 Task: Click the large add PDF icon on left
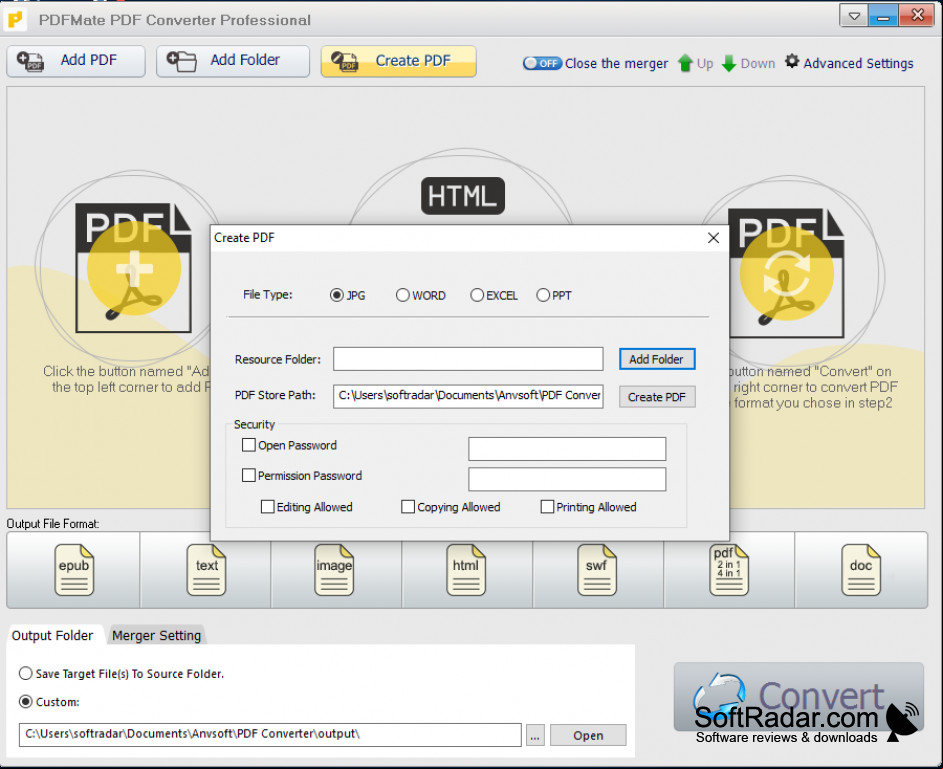click(x=134, y=268)
